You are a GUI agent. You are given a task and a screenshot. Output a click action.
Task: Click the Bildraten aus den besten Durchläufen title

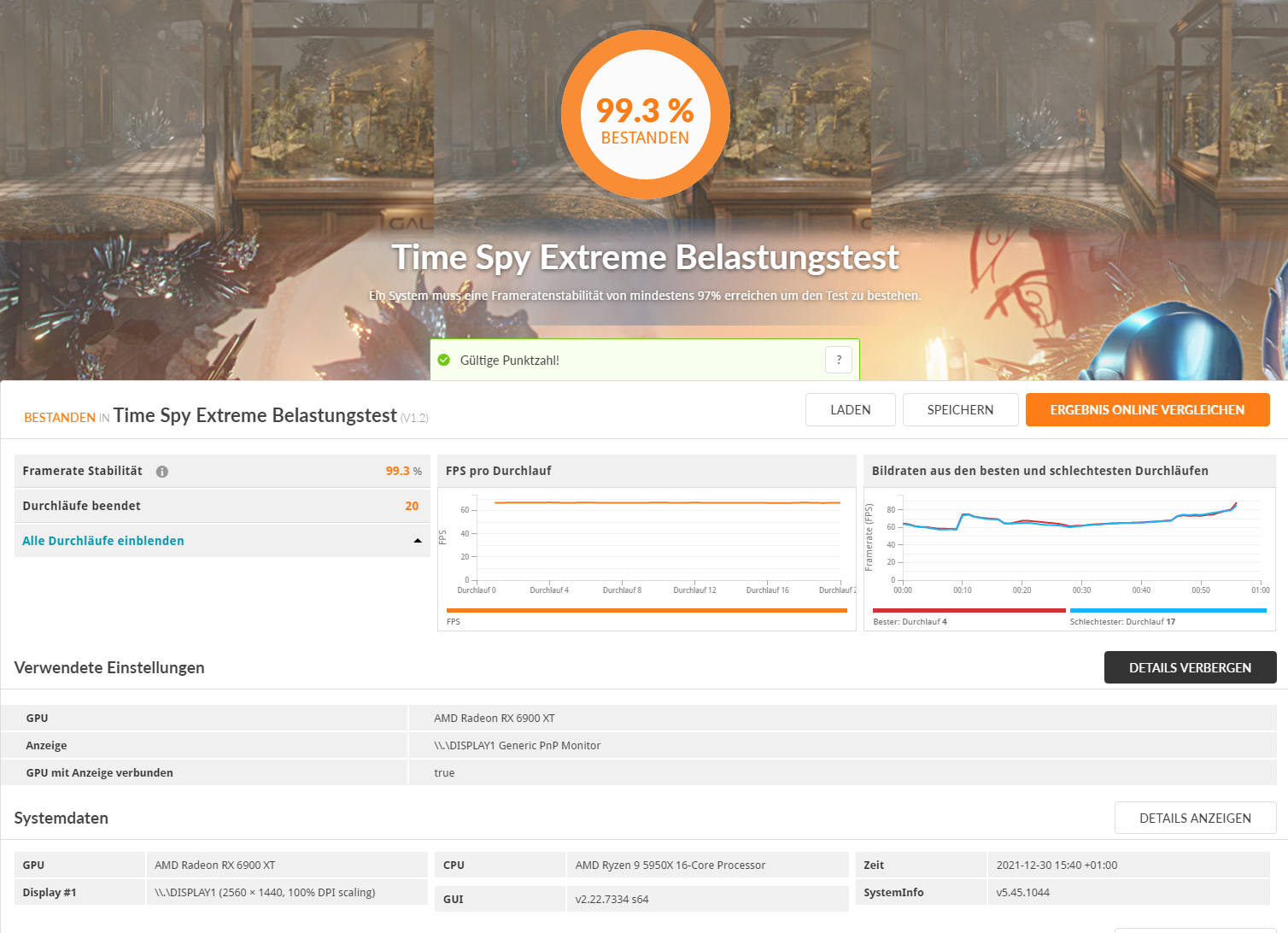(x=1040, y=471)
